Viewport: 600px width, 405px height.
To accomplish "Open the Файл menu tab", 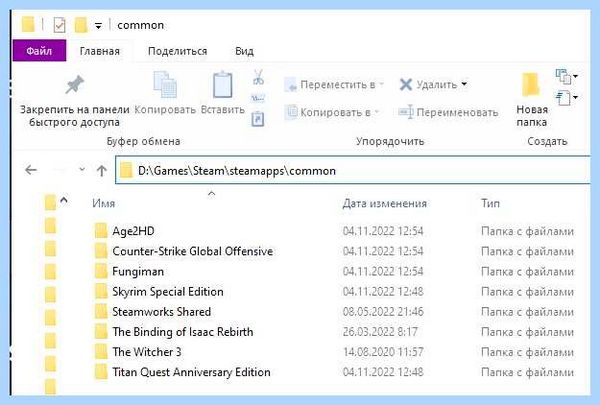I will tap(39, 51).
